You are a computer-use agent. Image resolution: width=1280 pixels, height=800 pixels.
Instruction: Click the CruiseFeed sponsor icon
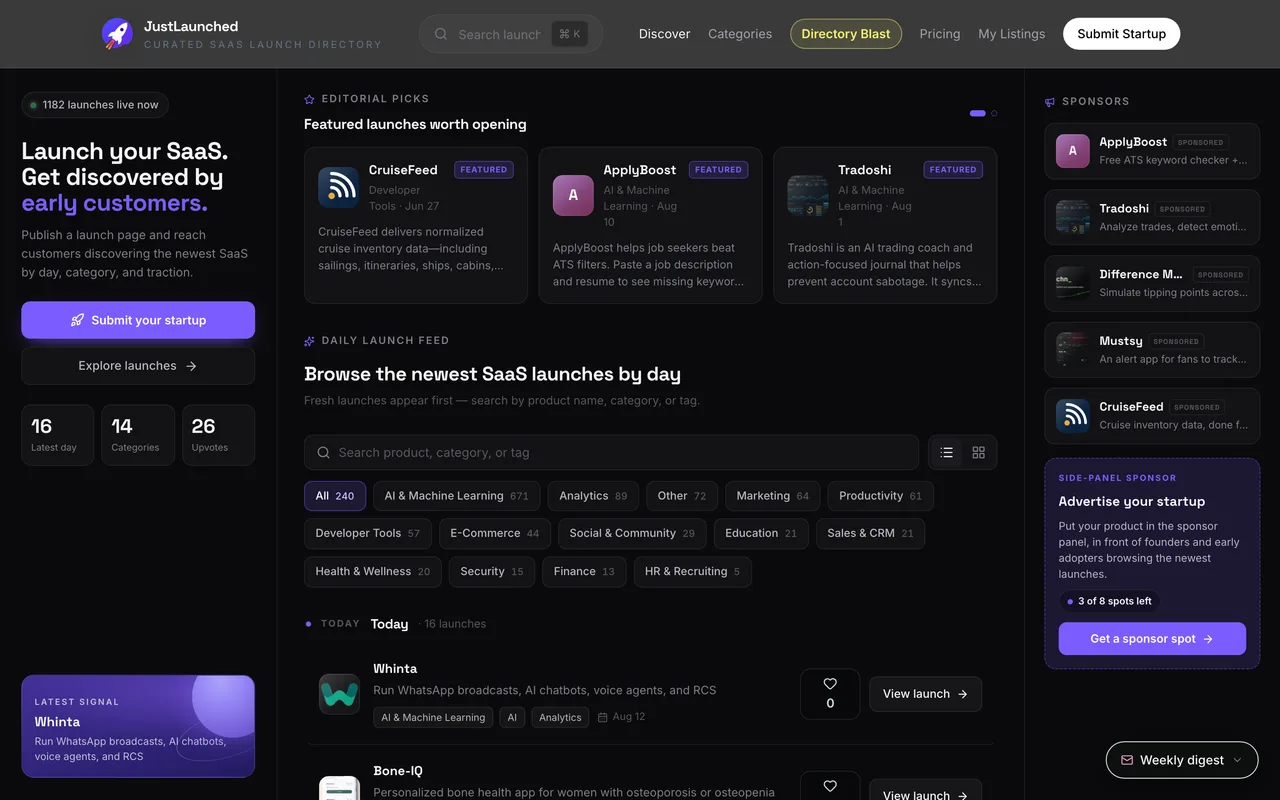(1073, 415)
